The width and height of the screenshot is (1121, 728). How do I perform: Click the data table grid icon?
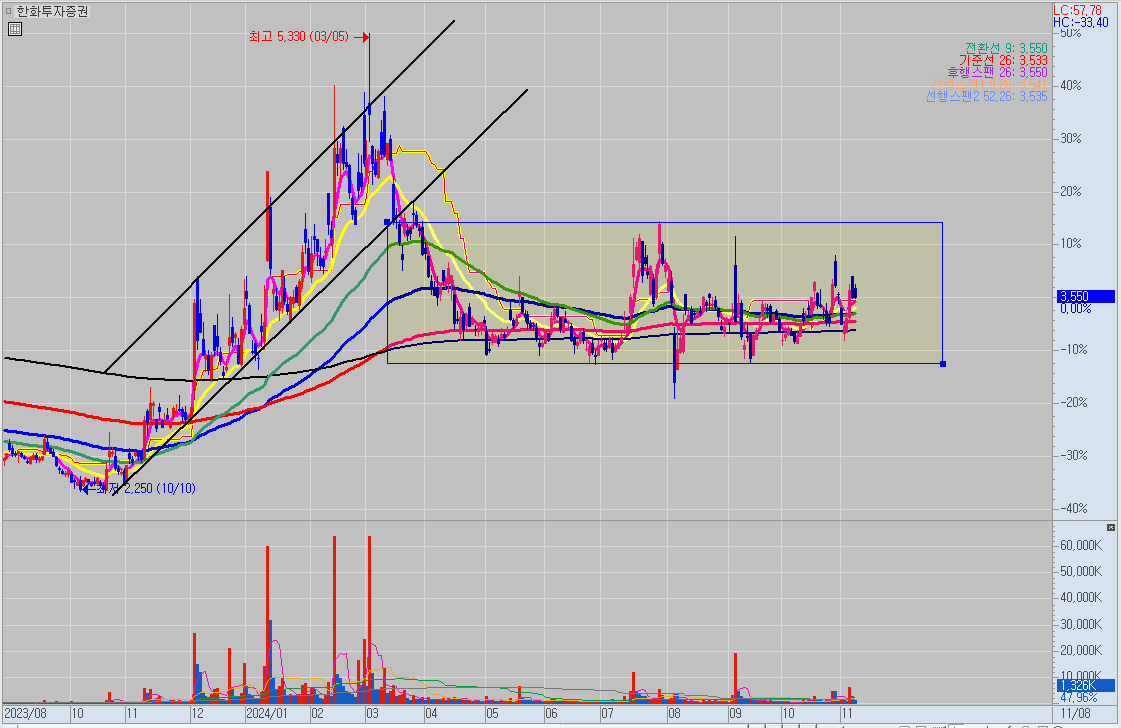coord(14,29)
